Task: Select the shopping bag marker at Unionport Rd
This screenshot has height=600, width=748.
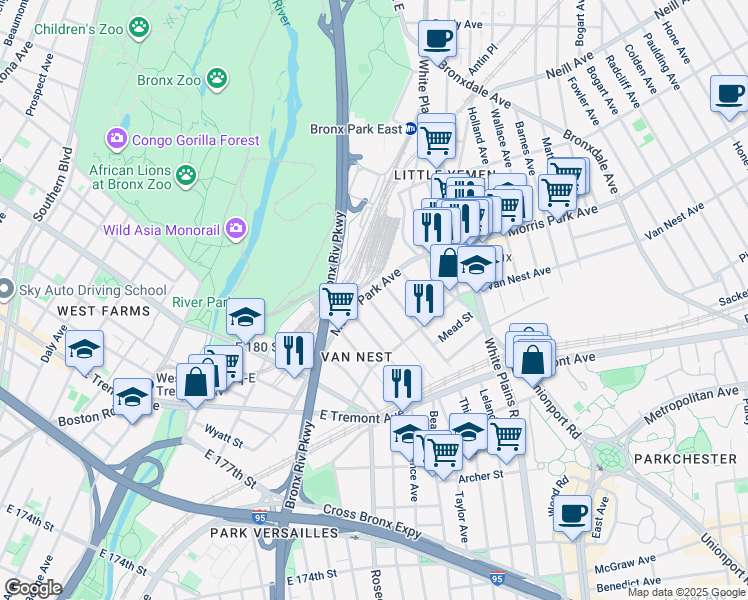Action: [533, 361]
